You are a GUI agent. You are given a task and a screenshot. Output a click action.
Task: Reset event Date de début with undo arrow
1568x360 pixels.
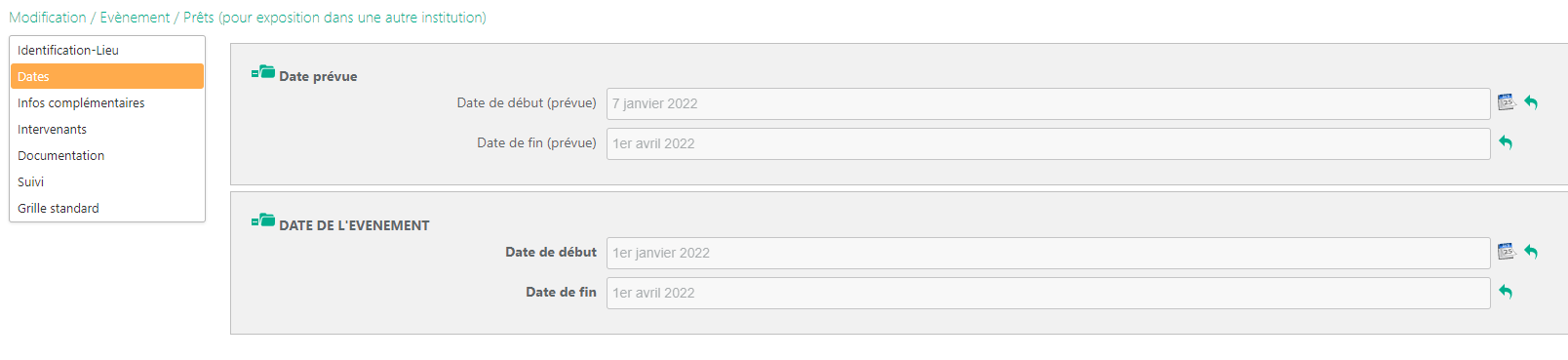pos(1531,252)
